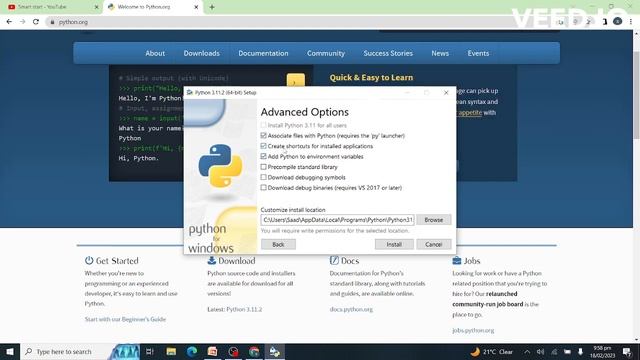Click Install to start installation

click(x=394, y=244)
